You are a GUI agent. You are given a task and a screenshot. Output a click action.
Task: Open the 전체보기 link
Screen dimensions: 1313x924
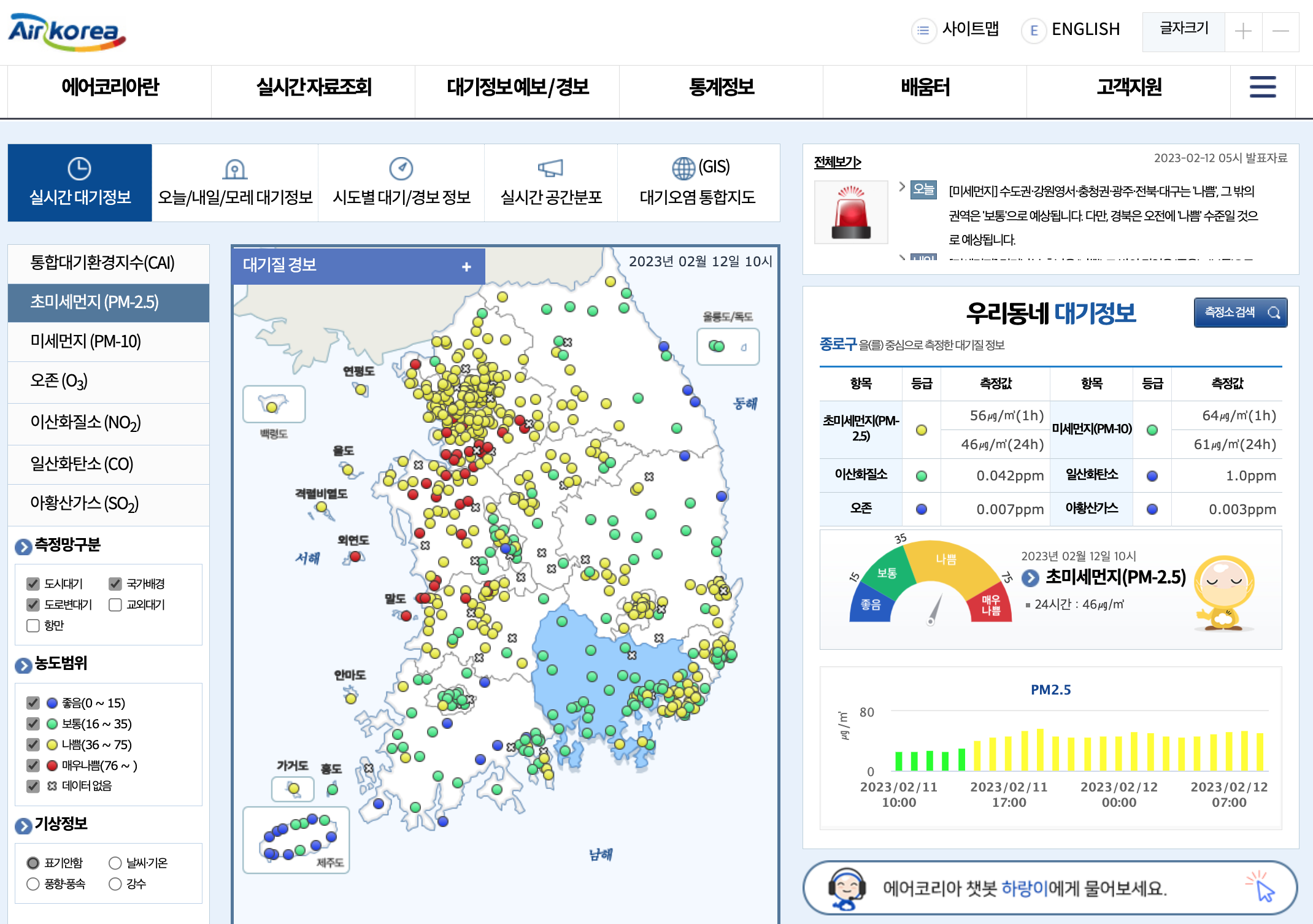coord(837,162)
